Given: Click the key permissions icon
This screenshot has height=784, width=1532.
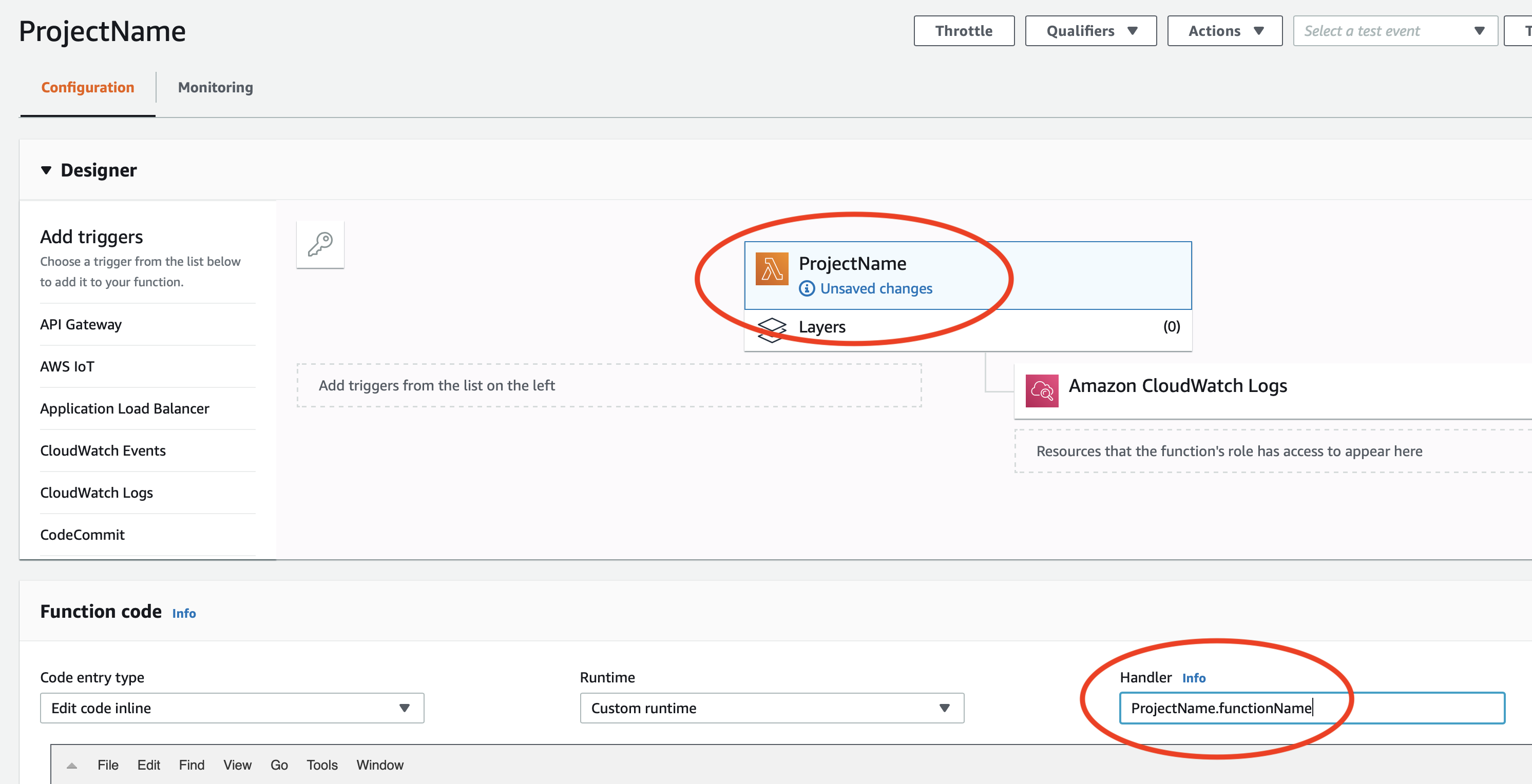Looking at the screenshot, I should click(x=320, y=244).
